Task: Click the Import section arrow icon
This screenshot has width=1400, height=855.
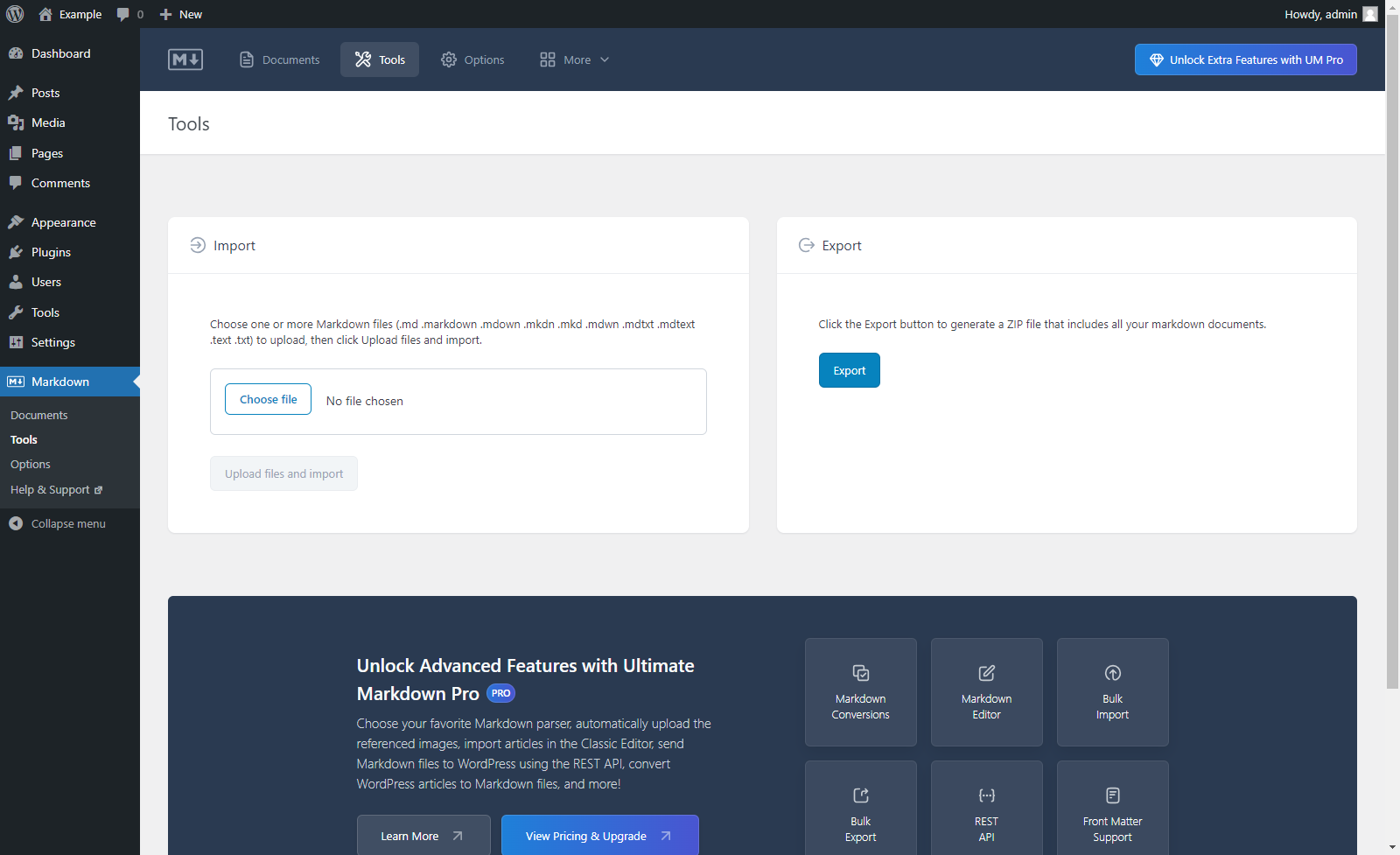Action: coord(198,245)
